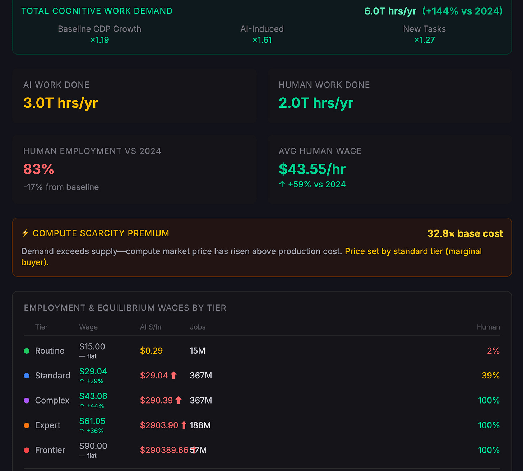The height and width of the screenshot is (471, 523).
Task: Click the $29.04 Standard wage in green
Action: 93,371
